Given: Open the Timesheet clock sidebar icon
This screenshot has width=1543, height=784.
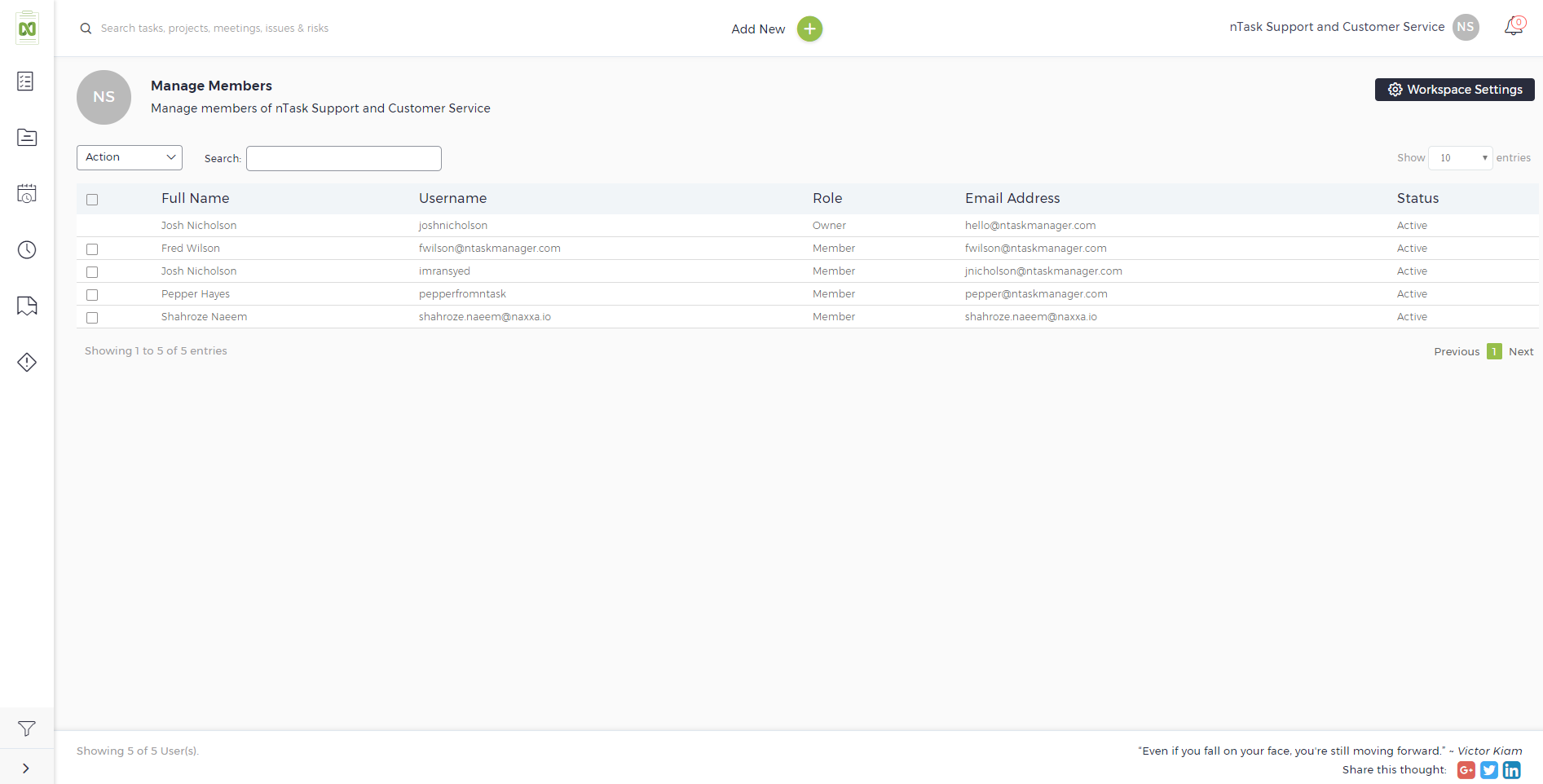Looking at the screenshot, I should pyautogui.click(x=27, y=249).
